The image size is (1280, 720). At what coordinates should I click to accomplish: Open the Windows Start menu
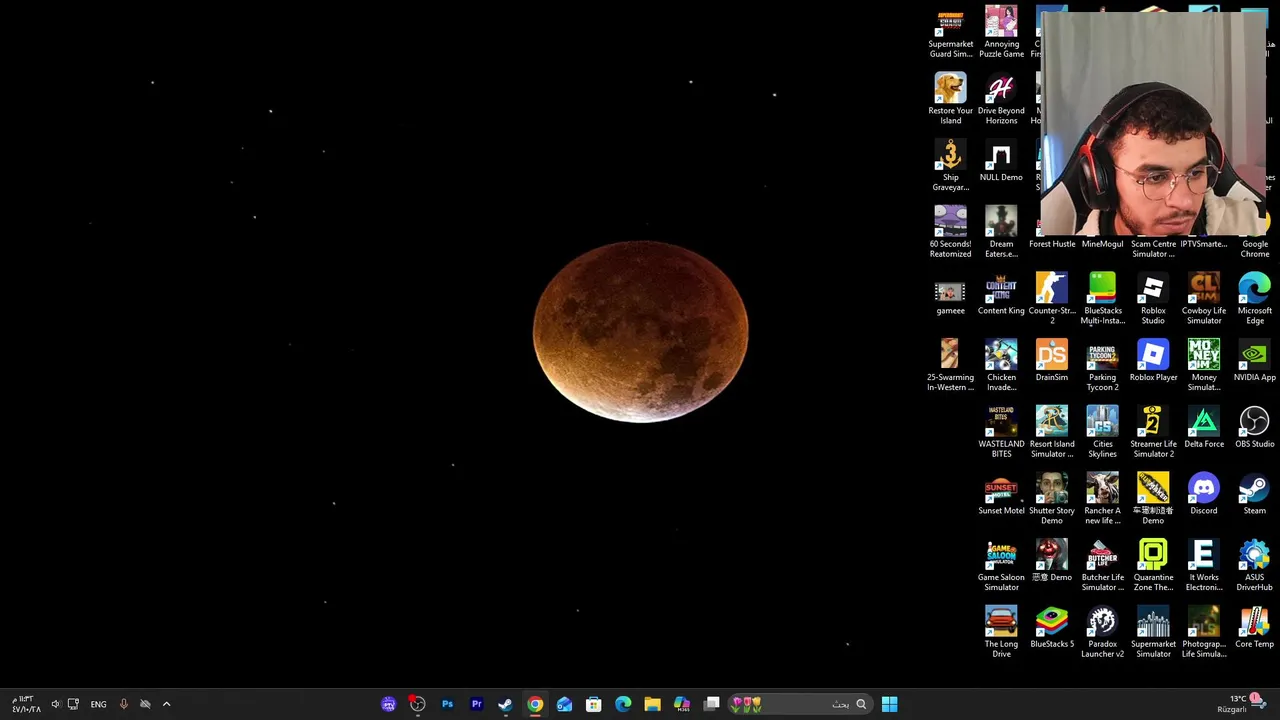coord(889,704)
